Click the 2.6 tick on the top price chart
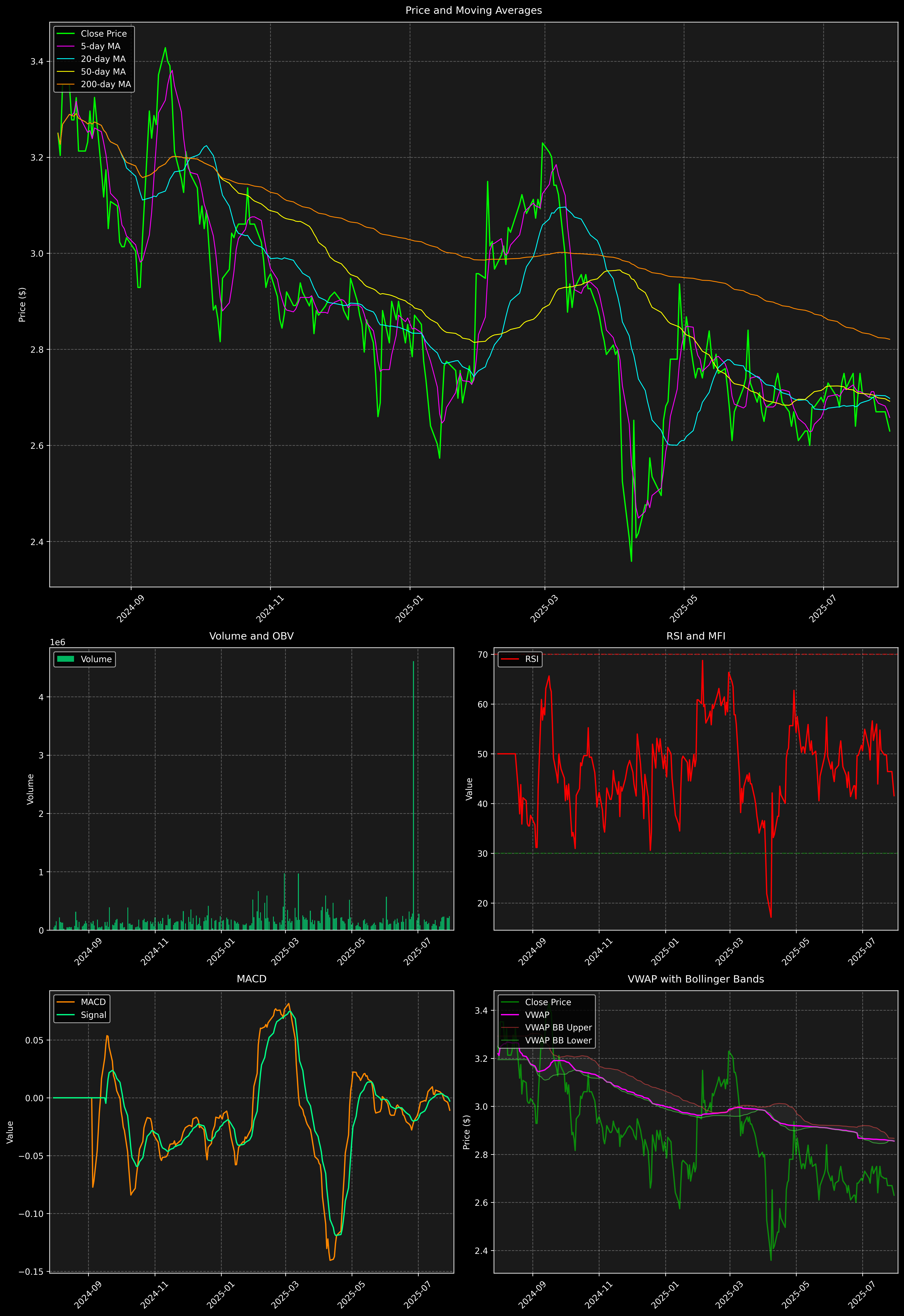904x1316 pixels. point(37,446)
